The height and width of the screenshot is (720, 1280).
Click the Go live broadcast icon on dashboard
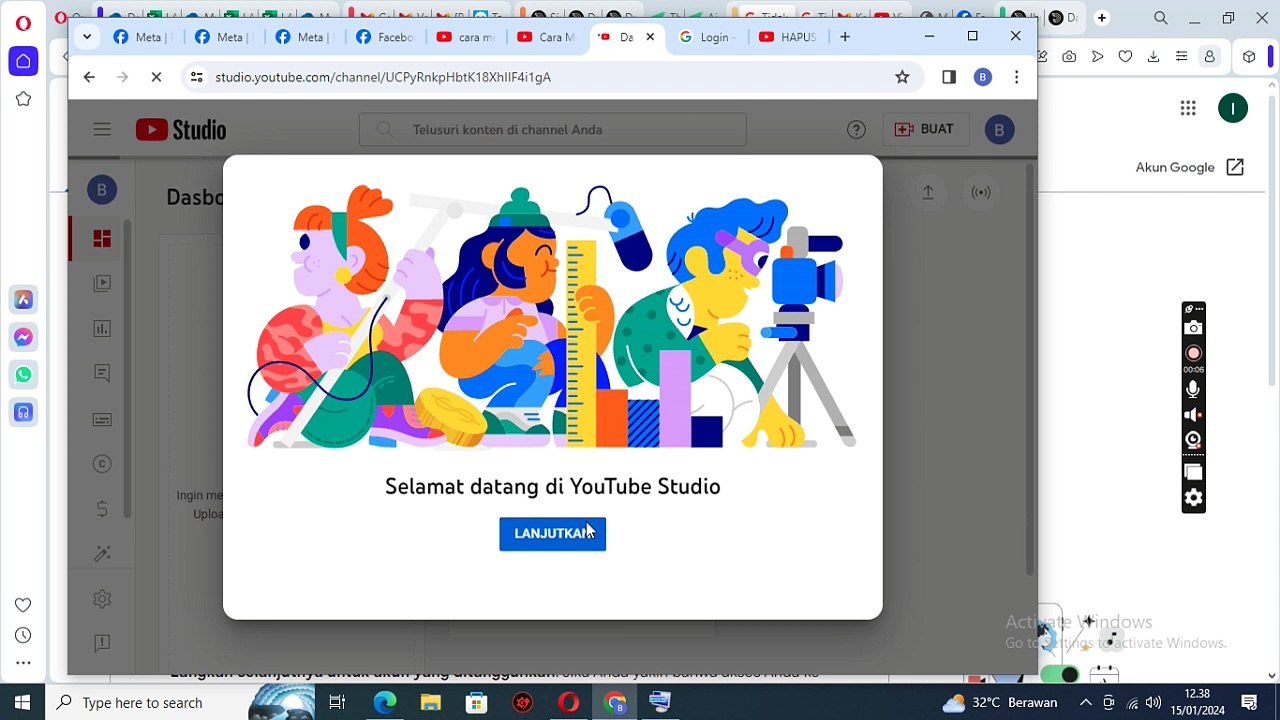coord(981,192)
